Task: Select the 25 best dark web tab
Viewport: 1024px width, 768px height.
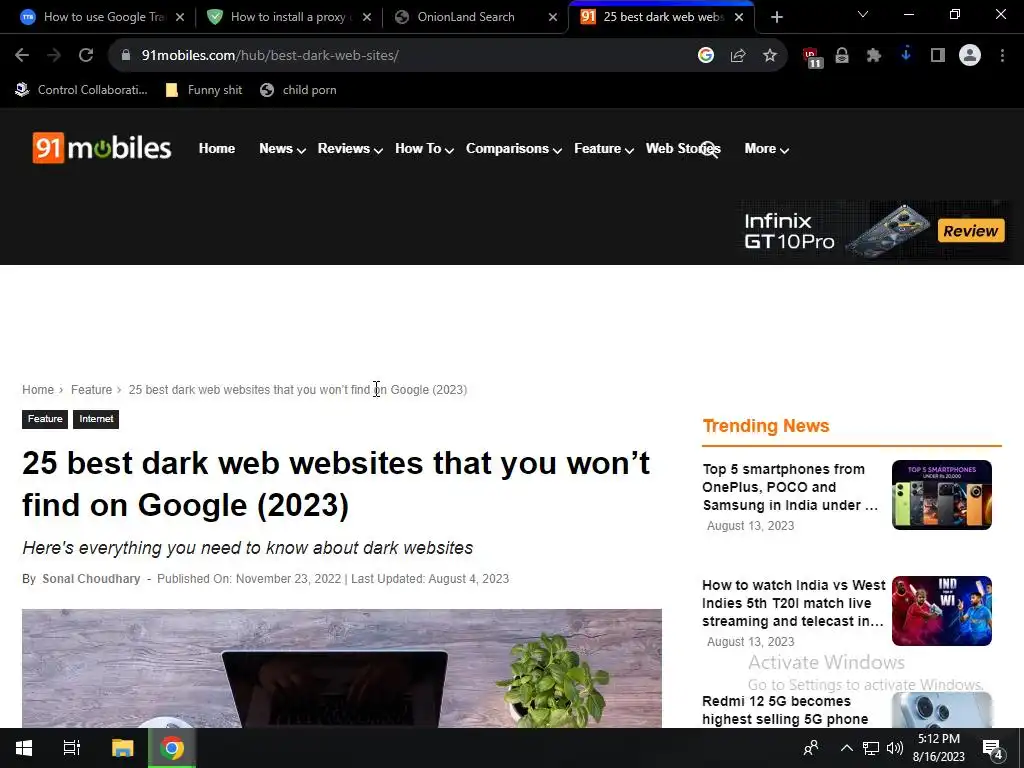Action: click(662, 17)
